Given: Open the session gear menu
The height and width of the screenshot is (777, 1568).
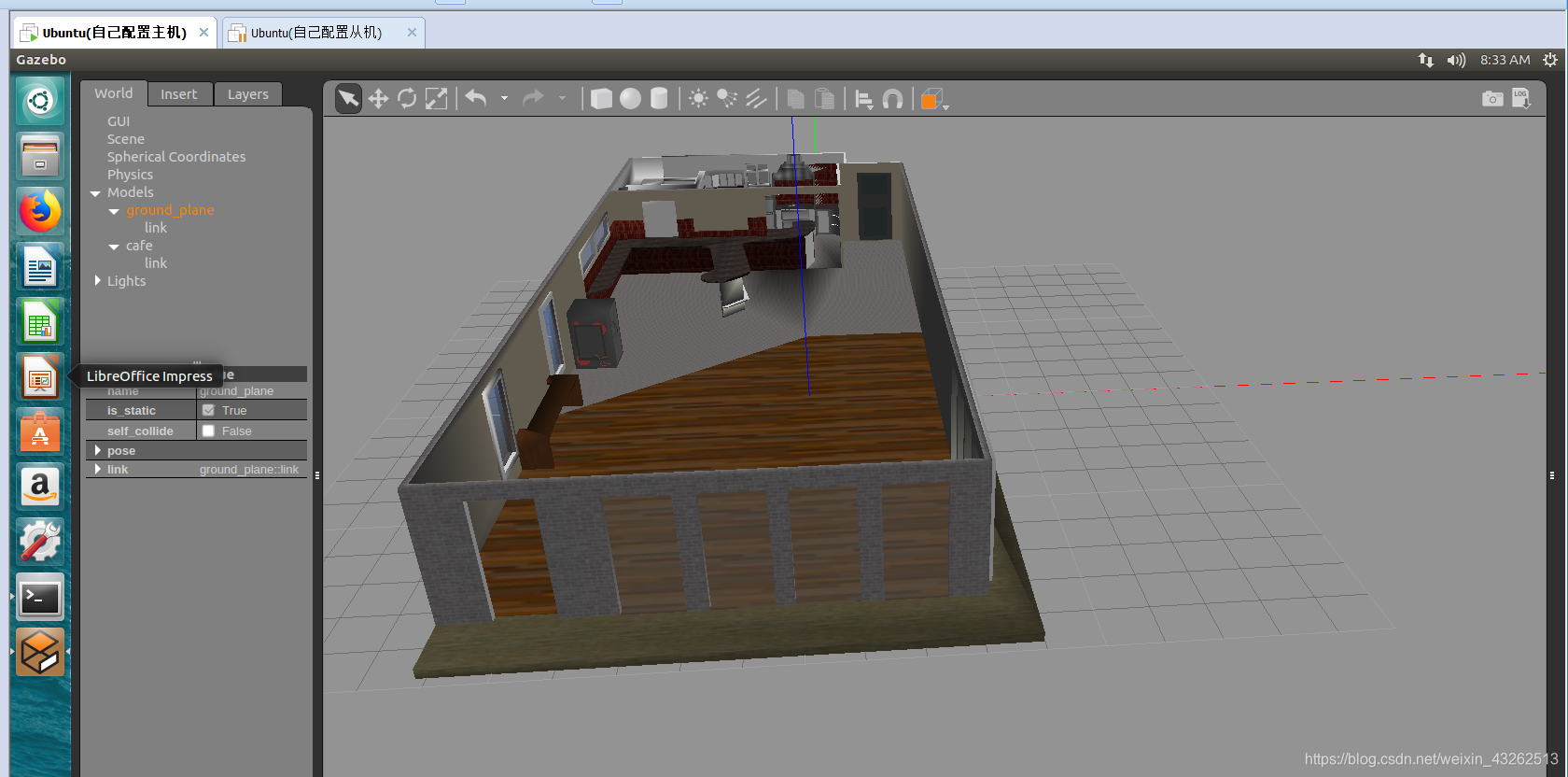Looking at the screenshot, I should (1550, 60).
